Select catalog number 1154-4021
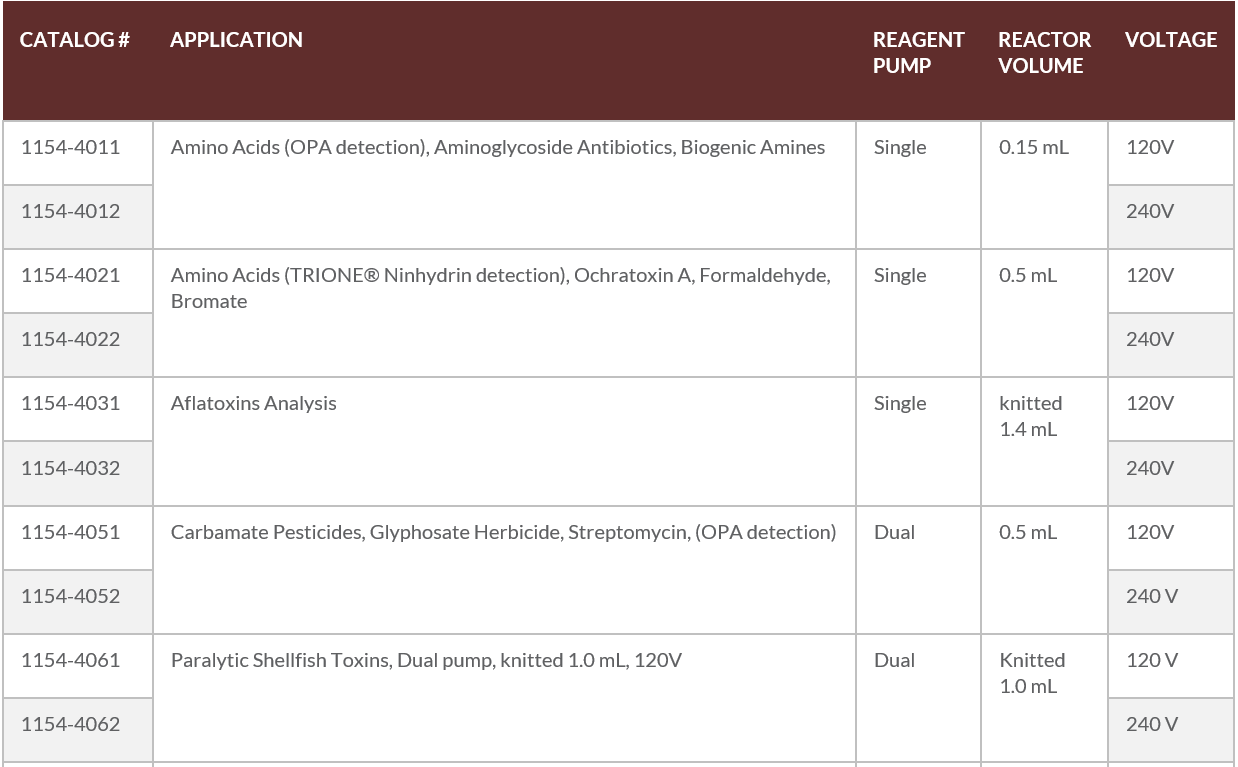1238x767 pixels. coord(70,275)
